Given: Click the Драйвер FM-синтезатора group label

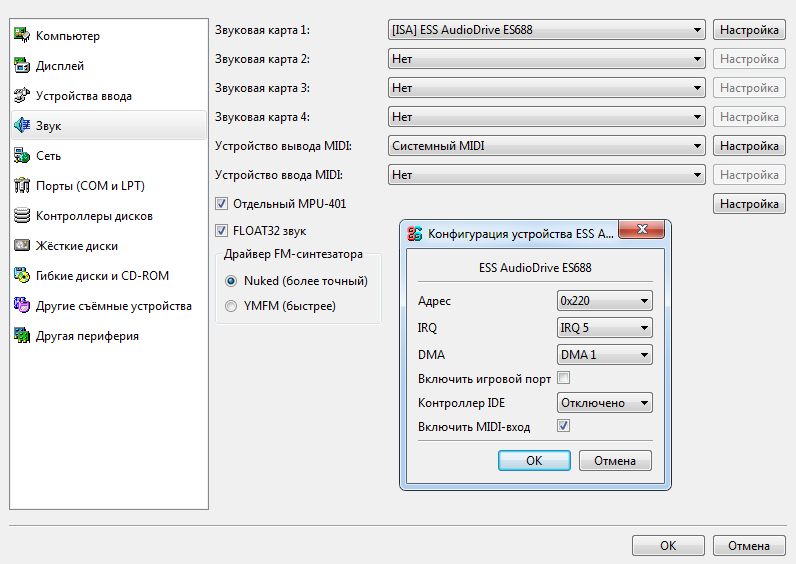Looking at the screenshot, I should 293,254.
